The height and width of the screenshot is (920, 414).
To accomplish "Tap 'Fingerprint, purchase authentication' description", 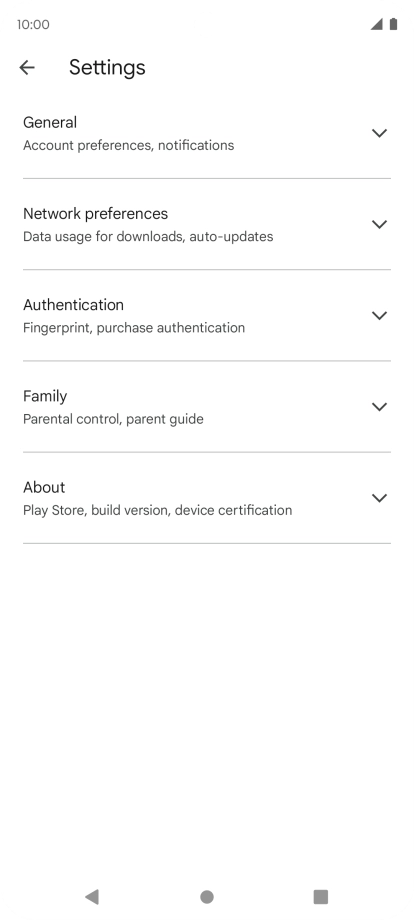I will pyautogui.click(x=134, y=328).
